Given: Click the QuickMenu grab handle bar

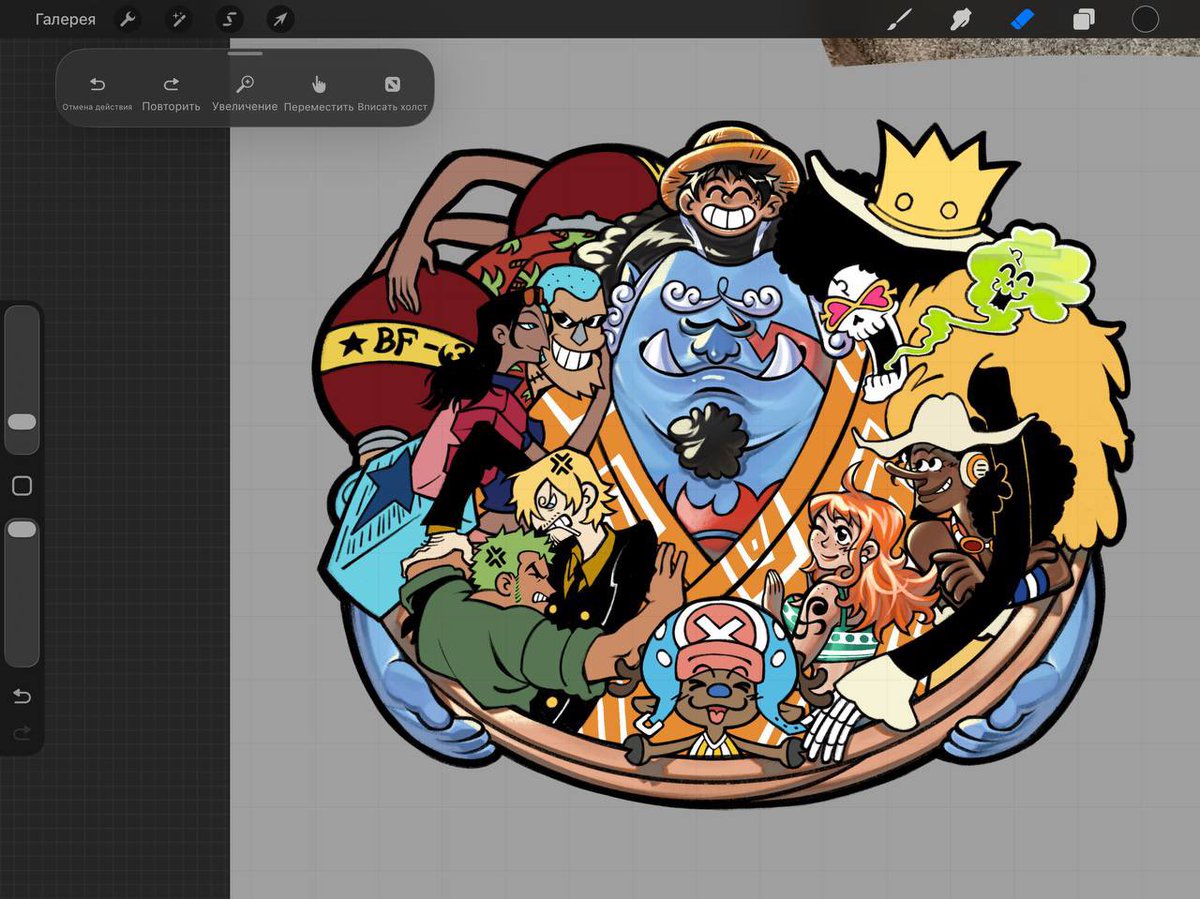Looking at the screenshot, I should pos(245,54).
